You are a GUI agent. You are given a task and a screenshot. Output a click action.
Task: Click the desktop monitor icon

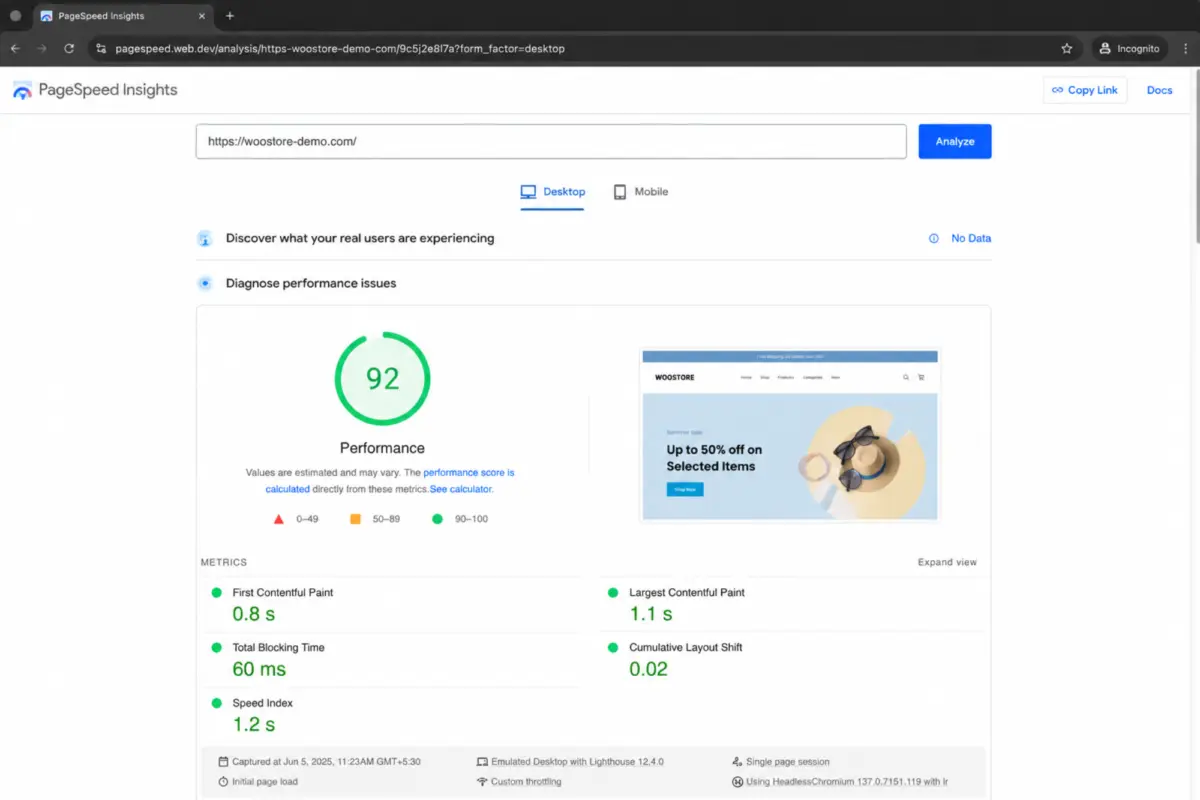pos(529,192)
